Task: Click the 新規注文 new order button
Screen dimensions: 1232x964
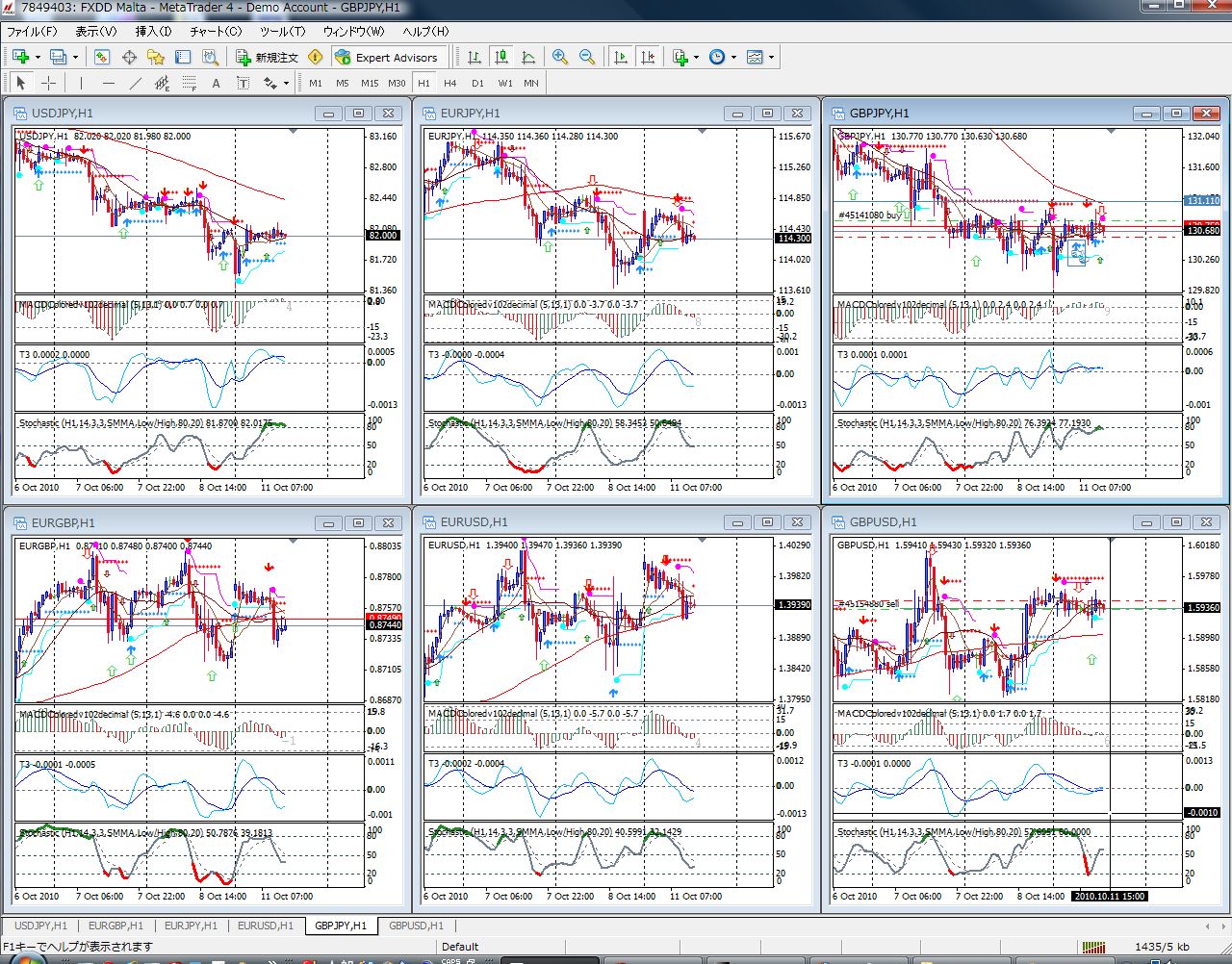Action: click(x=268, y=57)
